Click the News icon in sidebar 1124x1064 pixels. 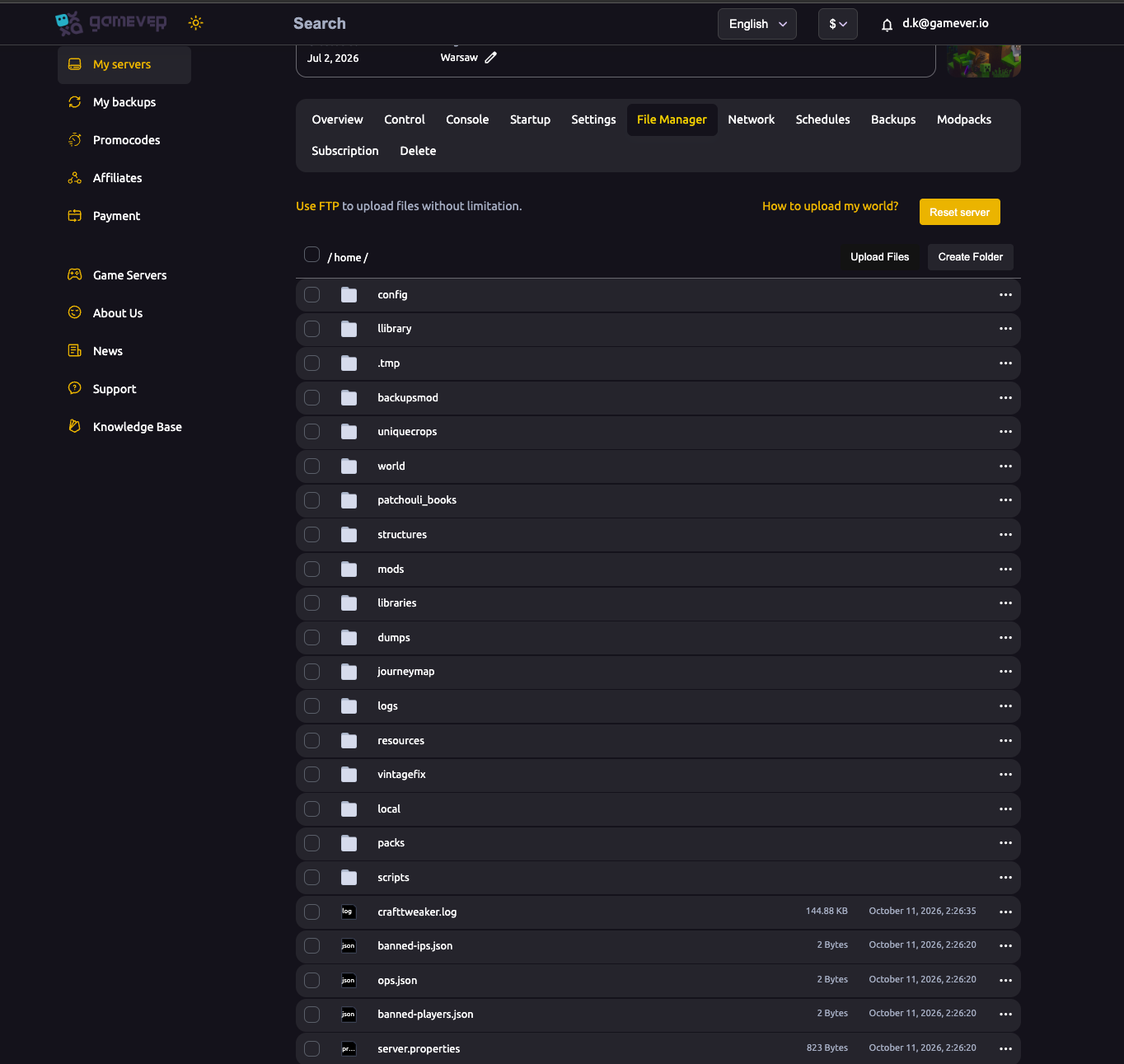[x=75, y=351]
